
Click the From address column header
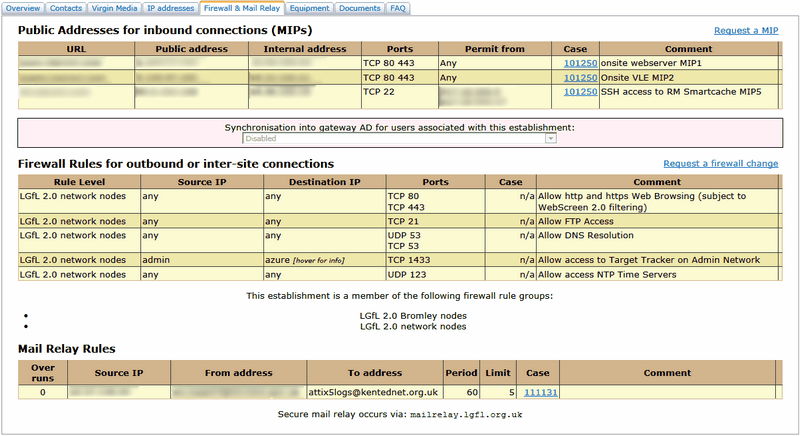tap(239, 373)
